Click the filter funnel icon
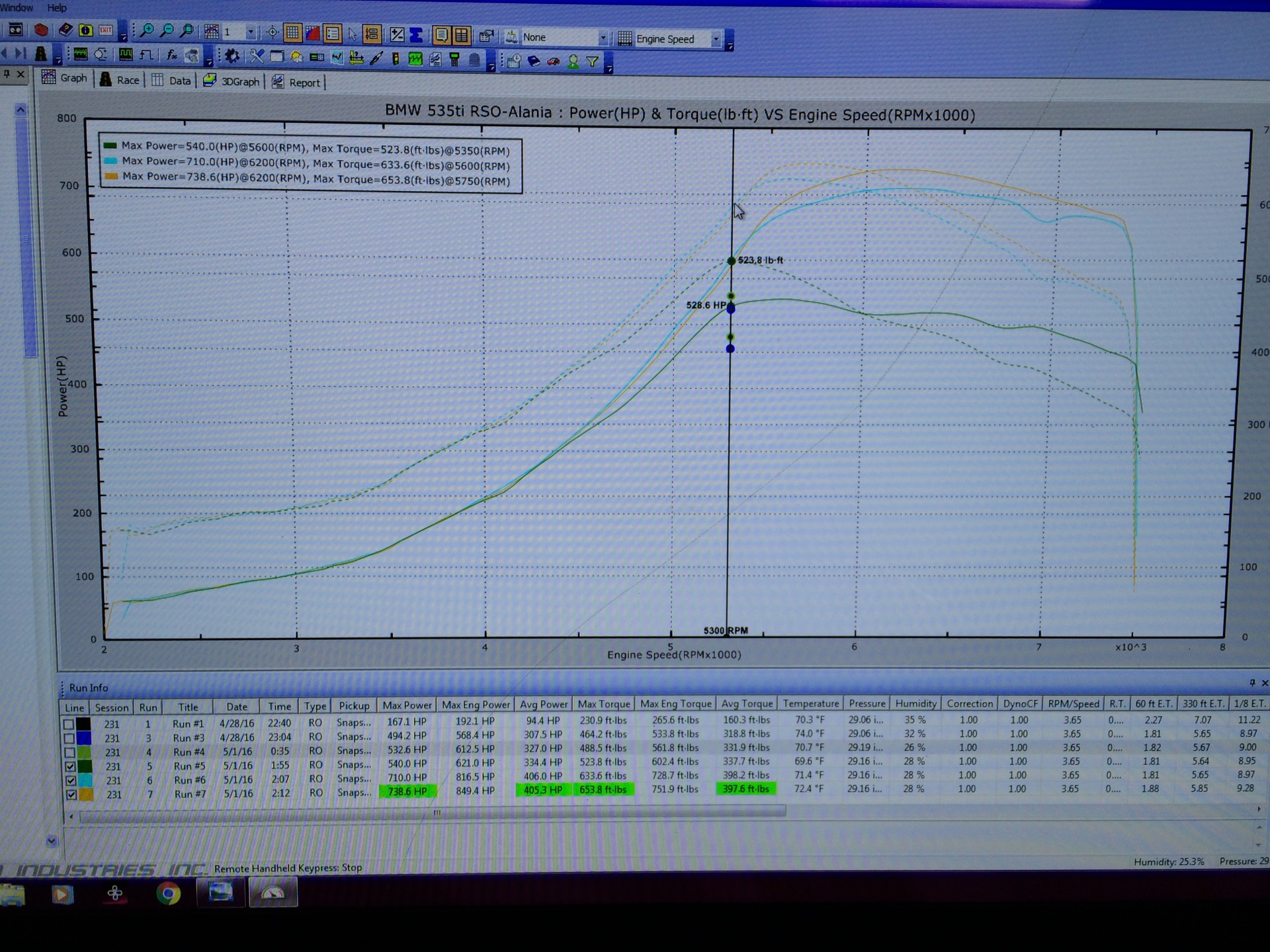 (x=593, y=61)
